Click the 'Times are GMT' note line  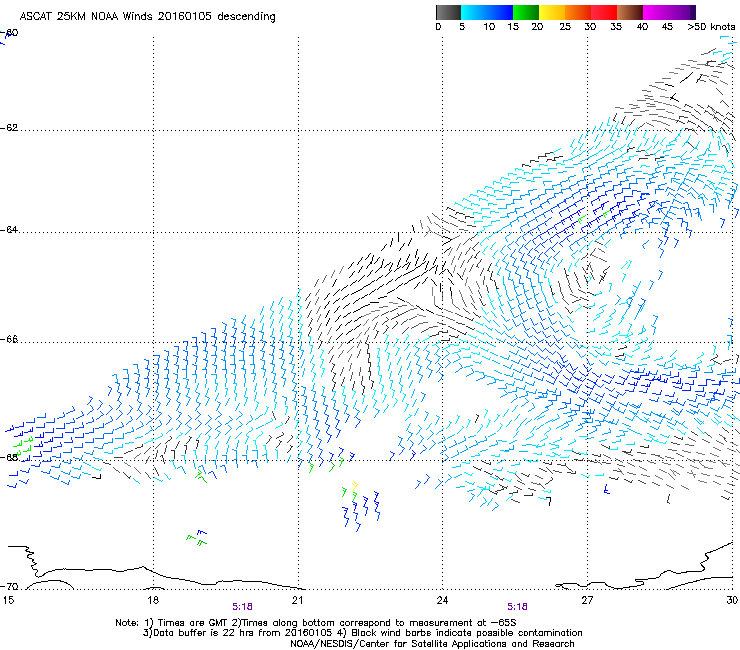(316, 623)
